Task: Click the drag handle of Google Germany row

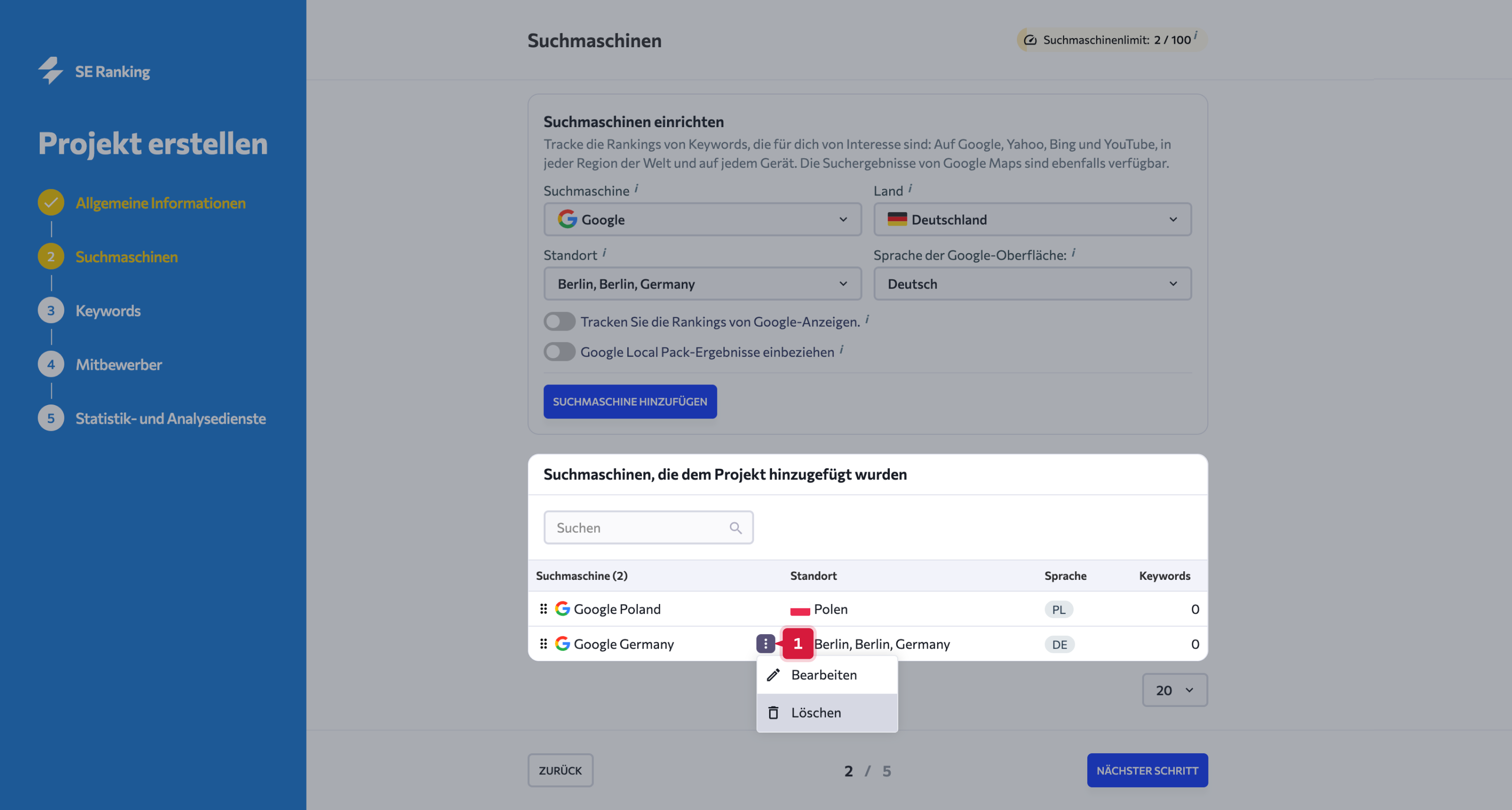Action: 543,644
